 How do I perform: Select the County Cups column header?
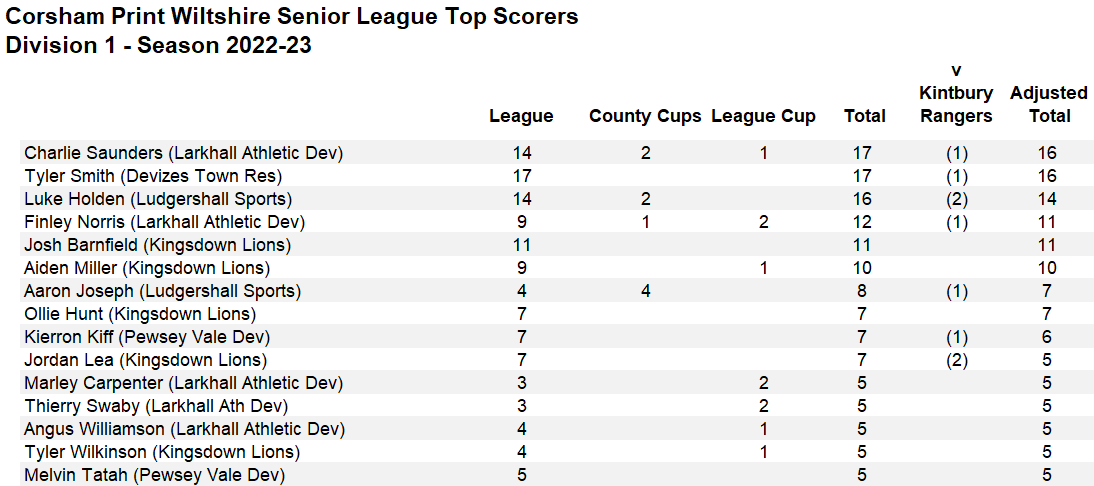[645, 116]
